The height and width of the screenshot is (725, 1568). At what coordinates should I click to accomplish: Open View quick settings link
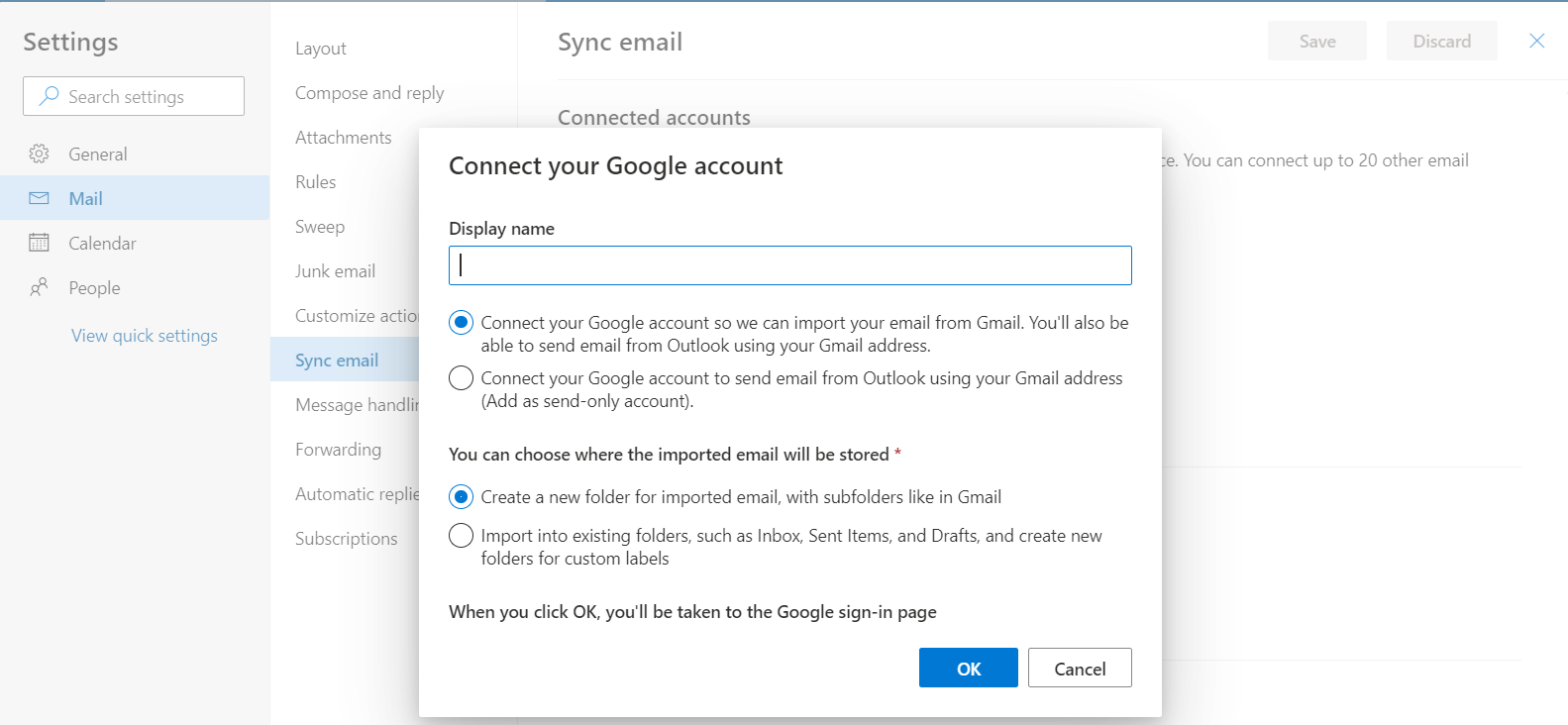click(x=145, y=336)
